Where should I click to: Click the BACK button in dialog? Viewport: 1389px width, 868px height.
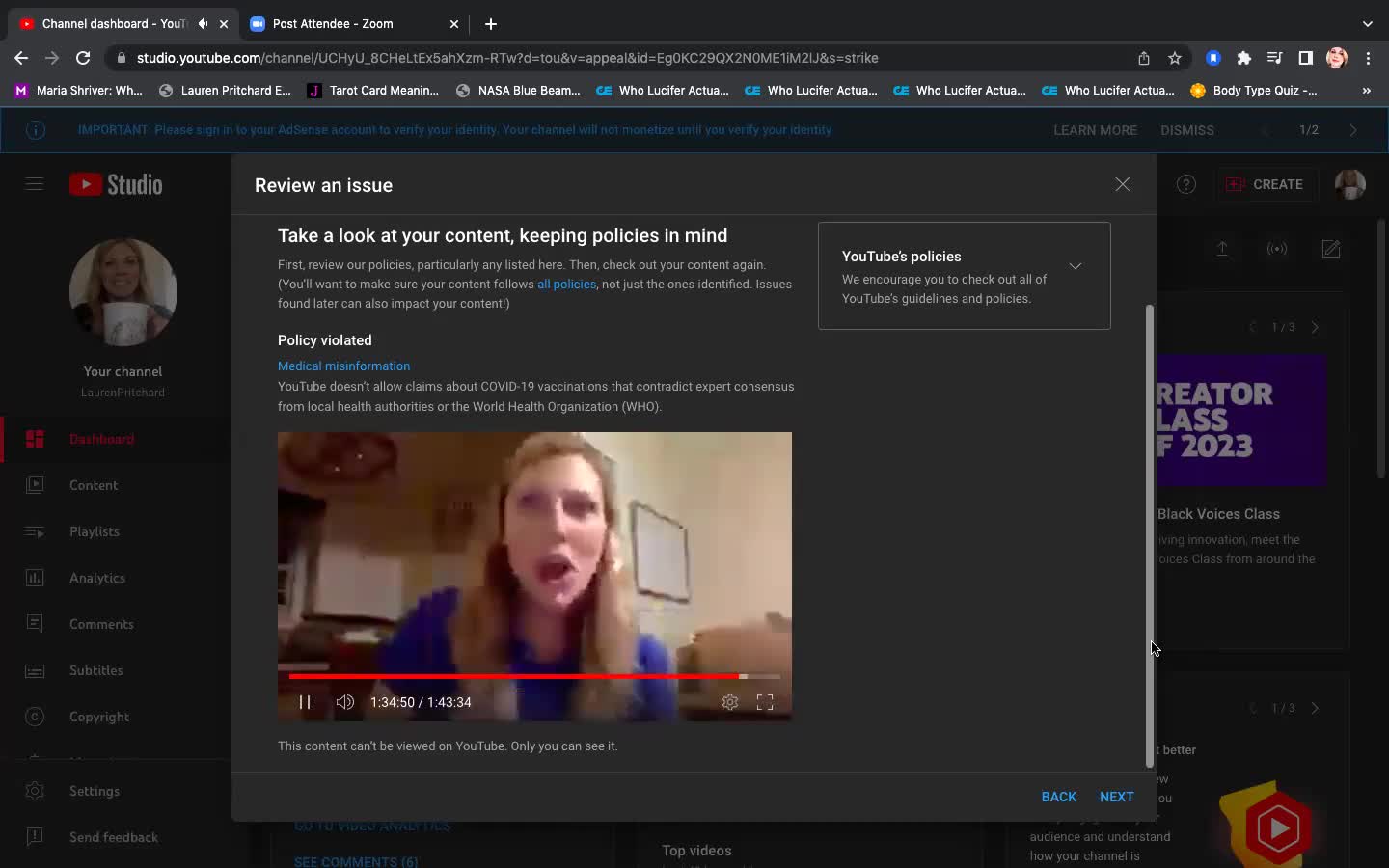coord(1058,797)
